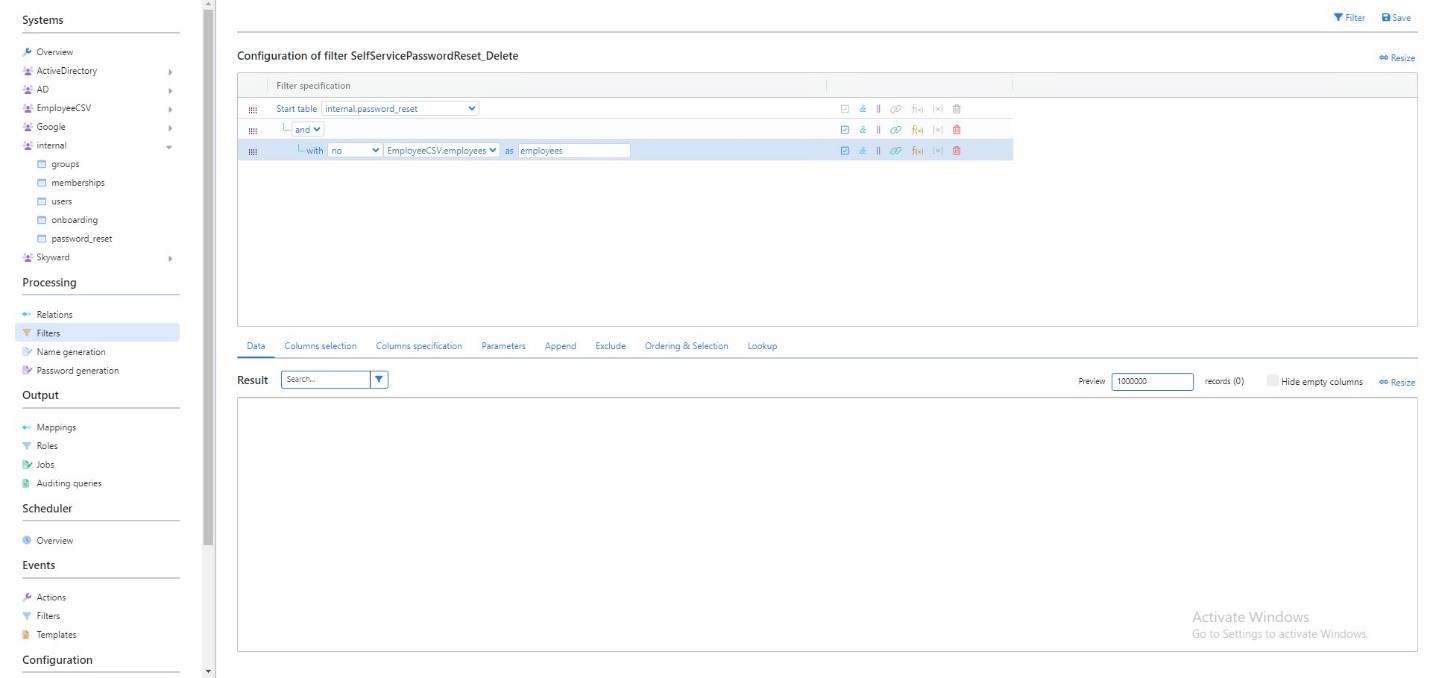Switch to the Columns selection tab

pos(320,346)
